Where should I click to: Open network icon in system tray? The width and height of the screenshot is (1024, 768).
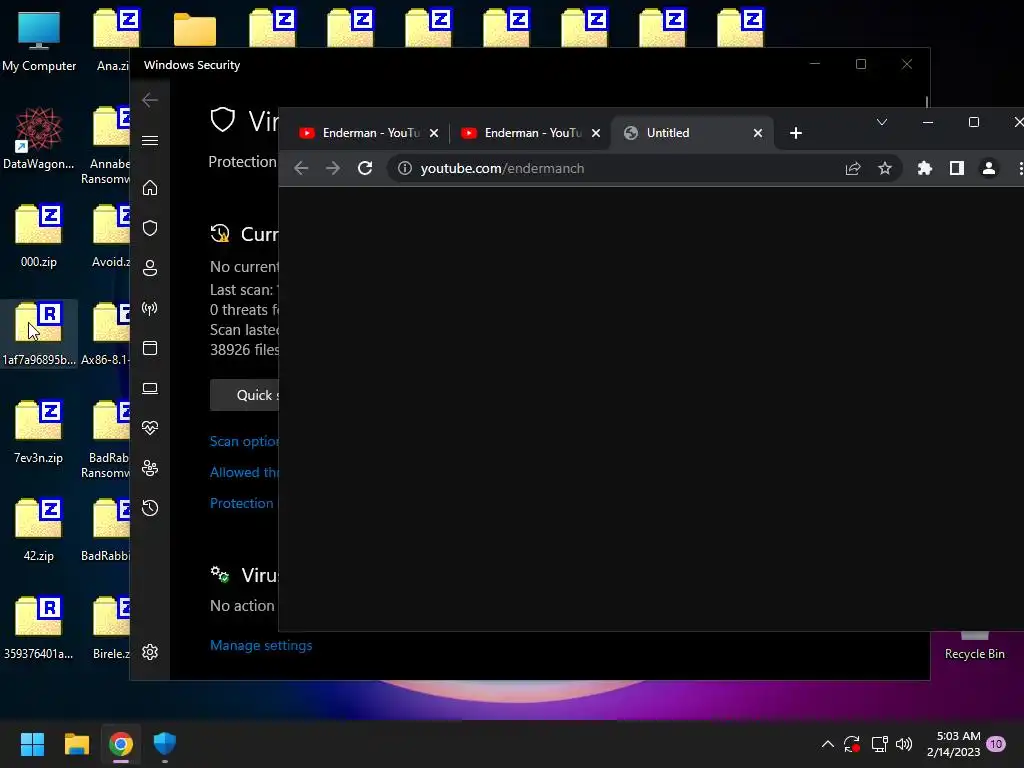[x=879, y=744]
